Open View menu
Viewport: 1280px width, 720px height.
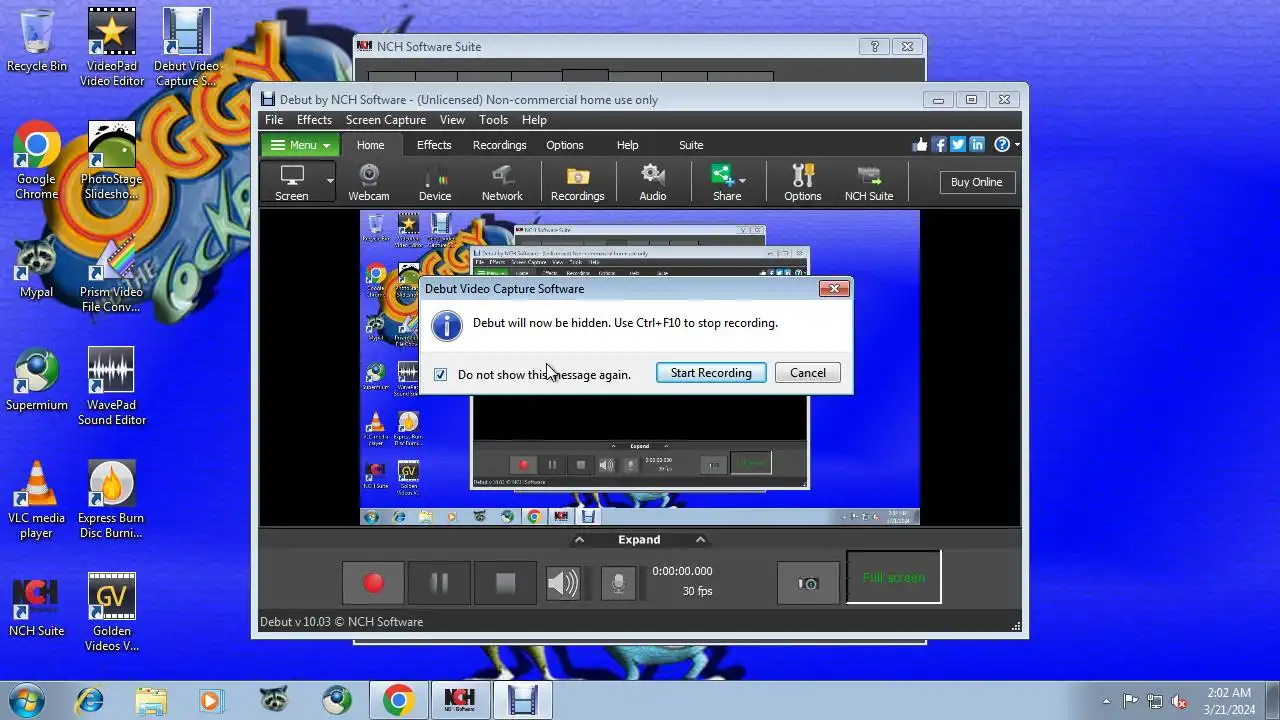(453, 120)
